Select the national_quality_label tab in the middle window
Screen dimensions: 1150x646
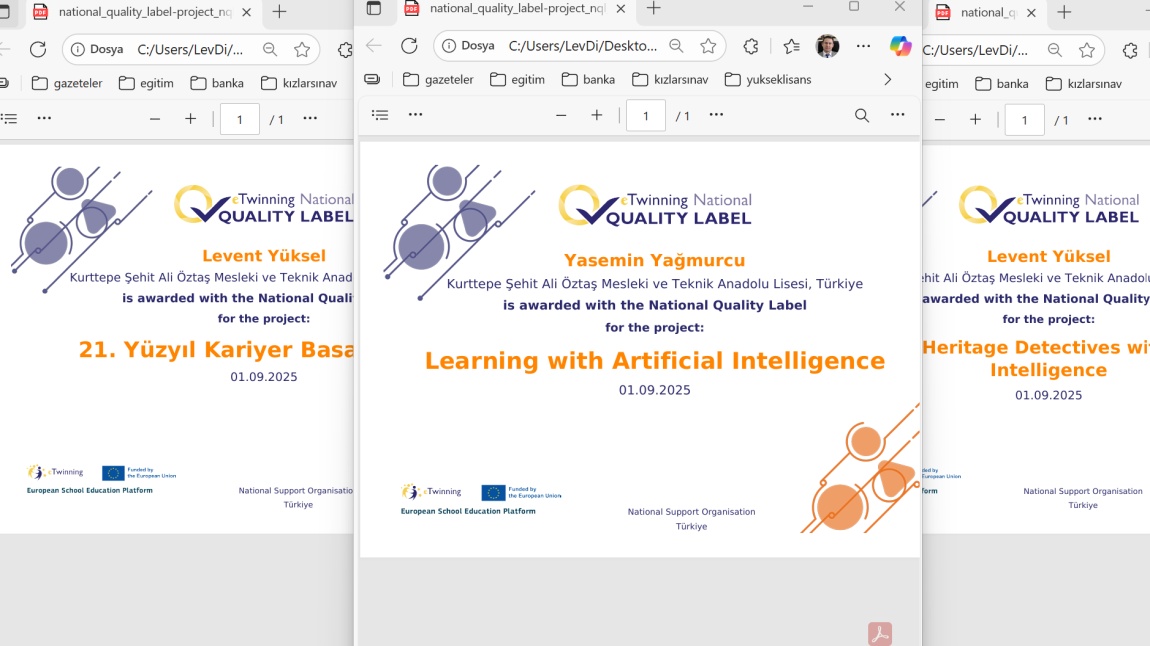pos(510,9)
